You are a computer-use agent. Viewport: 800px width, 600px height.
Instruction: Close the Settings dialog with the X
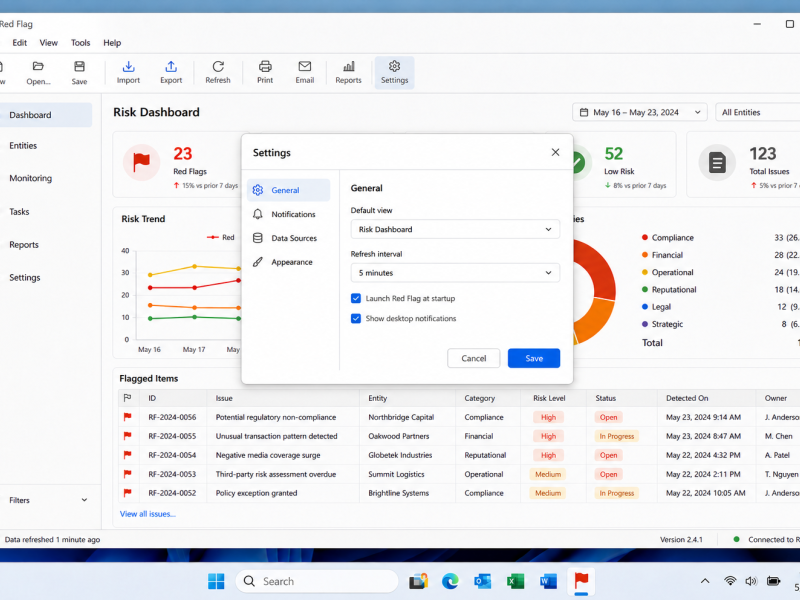556,152
